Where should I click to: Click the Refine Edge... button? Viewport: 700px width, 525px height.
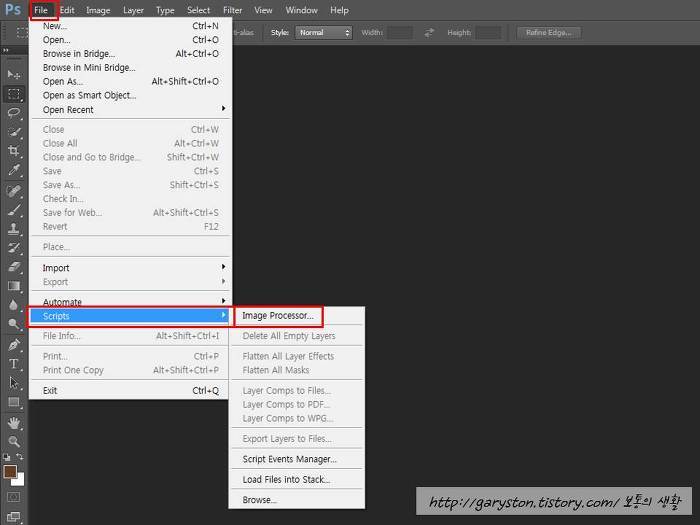pos(549,33)
